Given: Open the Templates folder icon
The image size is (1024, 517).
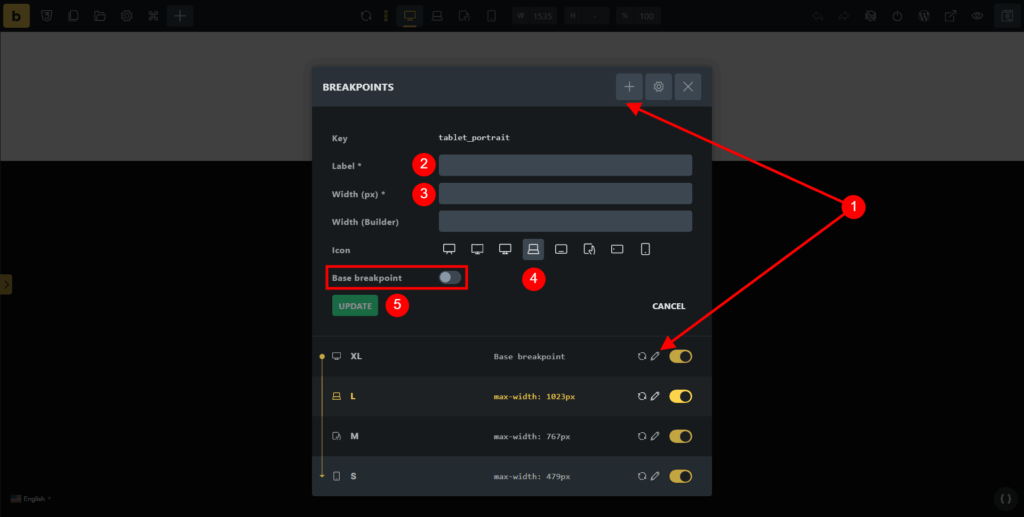Looking at the screenshot, I should coord(100,16).
